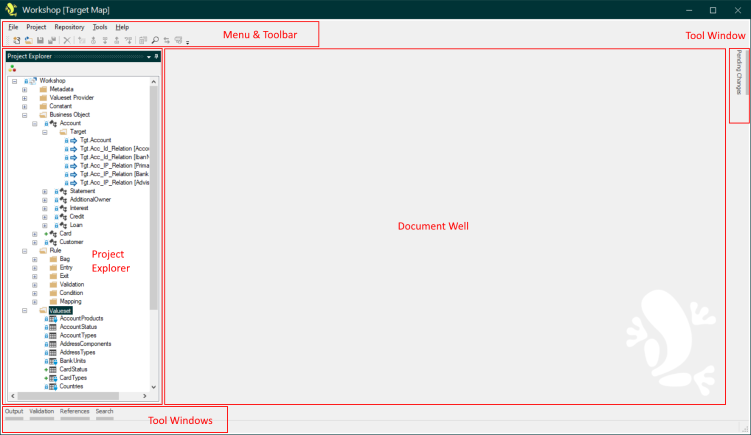The height and width of the screenshot is (435, 751).
Task: Click the colored dots icon under Project Explorer
Action: (12, 68)
